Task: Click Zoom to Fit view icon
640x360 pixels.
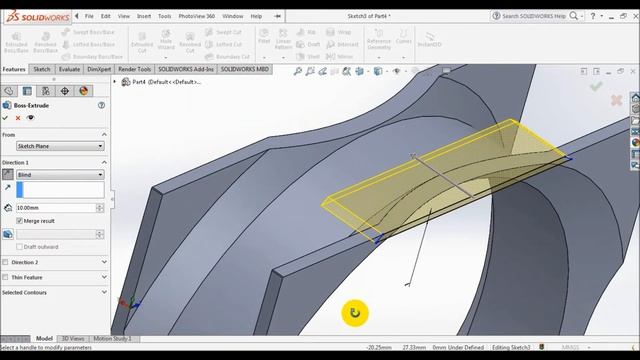Action: tap(298, 71)
